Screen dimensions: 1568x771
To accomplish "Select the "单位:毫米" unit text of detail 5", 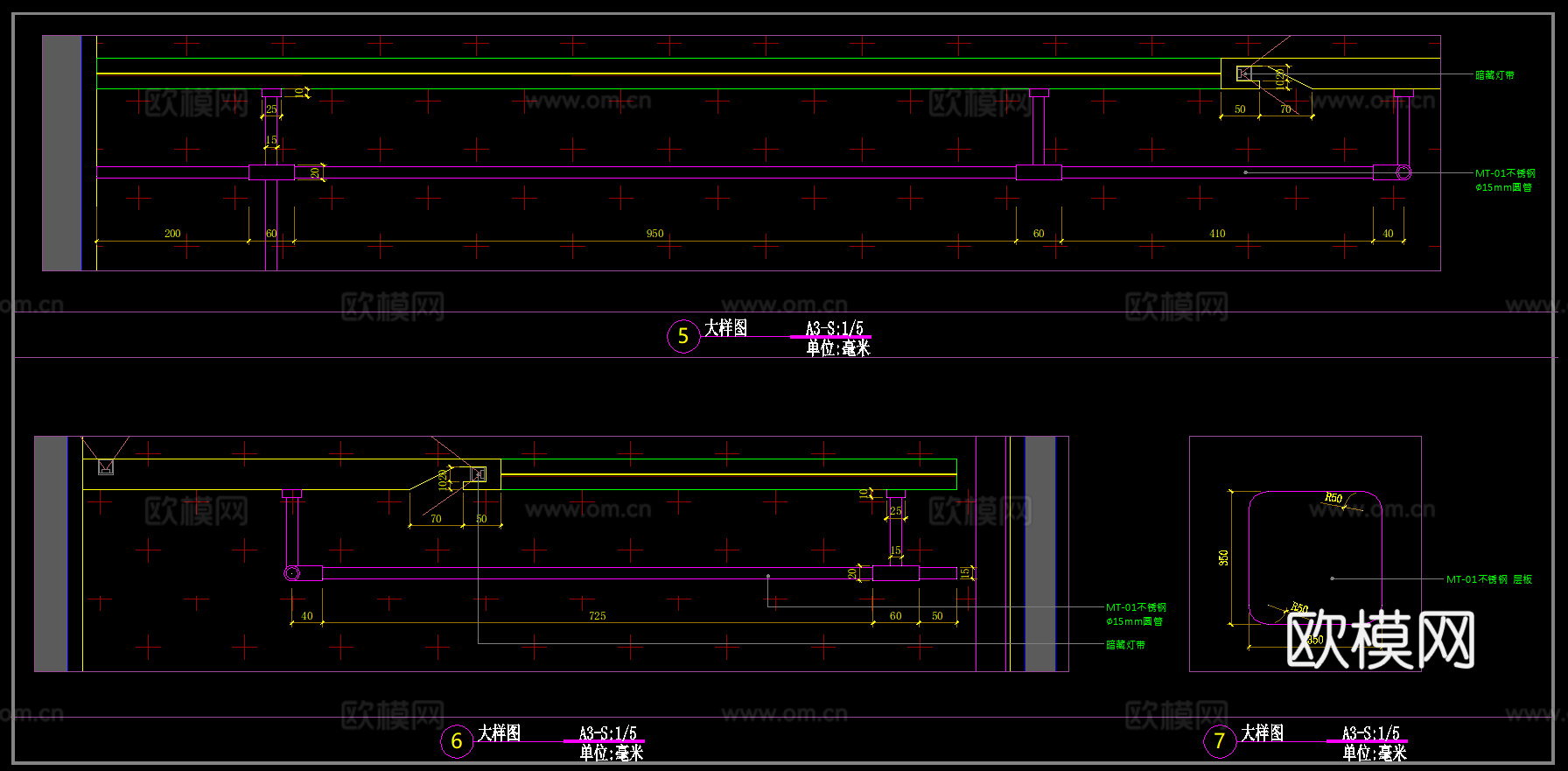I will click(838, 348).
